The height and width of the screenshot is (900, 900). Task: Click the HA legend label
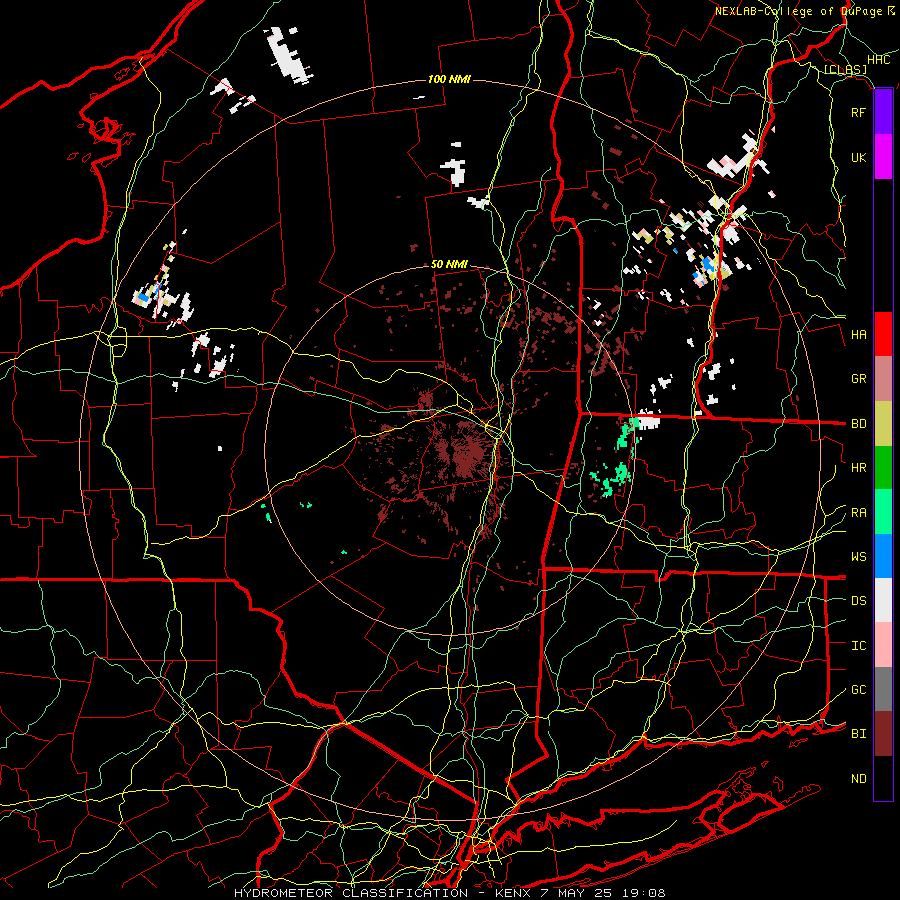(x=858, y=335)
